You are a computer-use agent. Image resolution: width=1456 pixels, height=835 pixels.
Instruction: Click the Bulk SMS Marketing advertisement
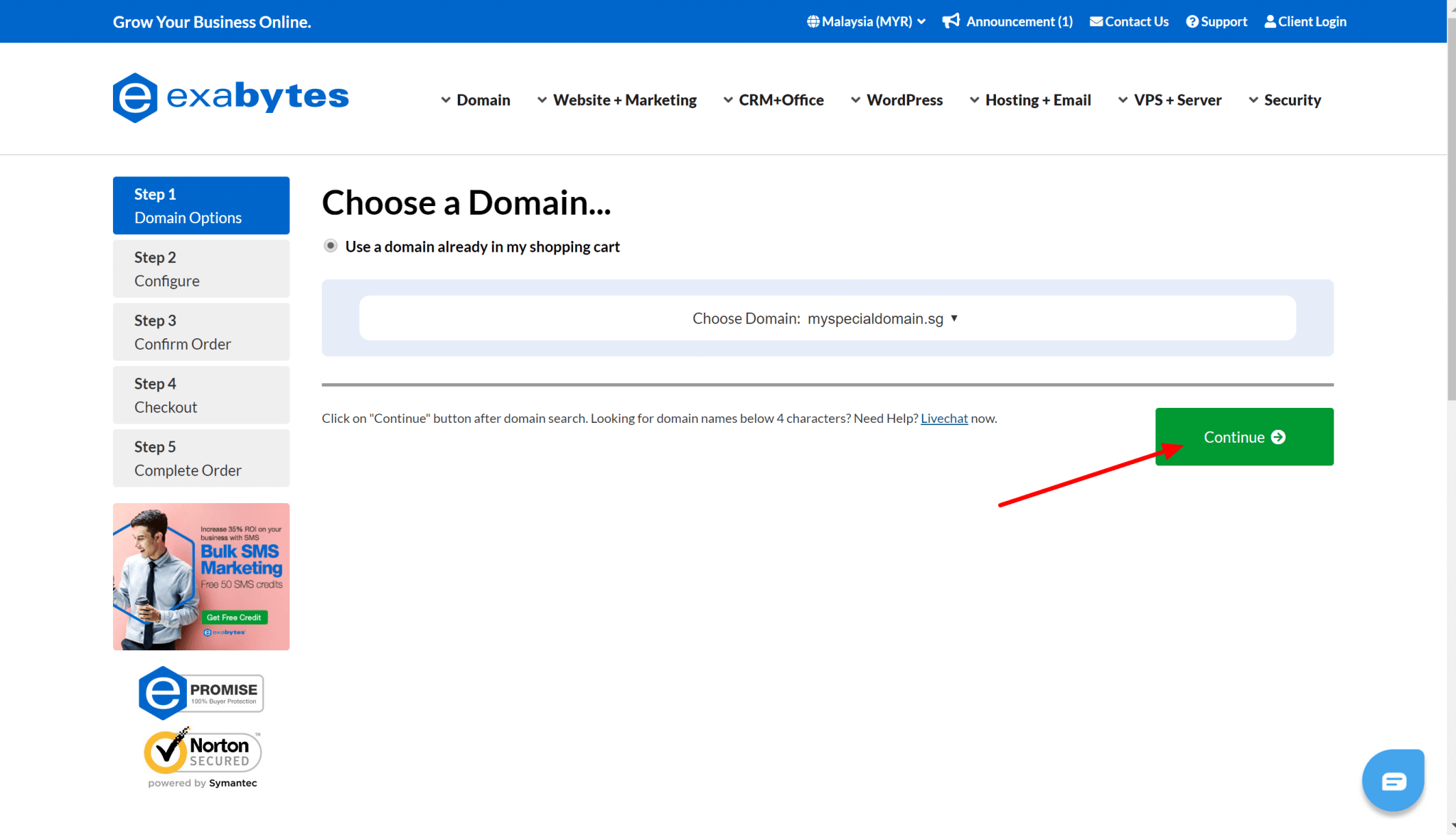click(200, 576)
